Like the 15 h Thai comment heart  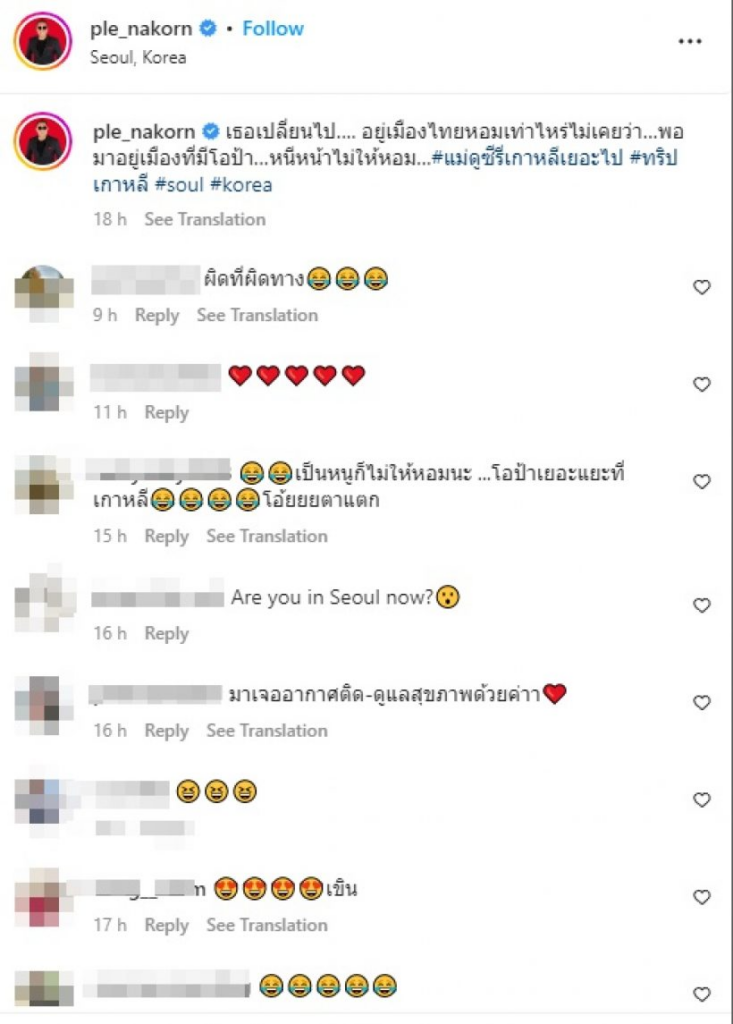tap(702, 482)
